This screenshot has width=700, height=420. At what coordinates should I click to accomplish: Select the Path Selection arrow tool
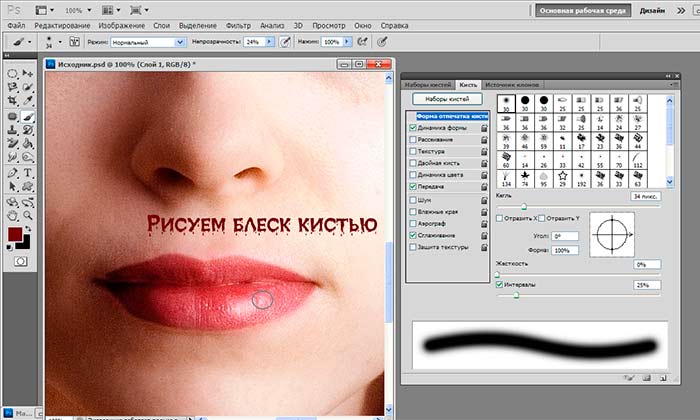tap(12, 186)
